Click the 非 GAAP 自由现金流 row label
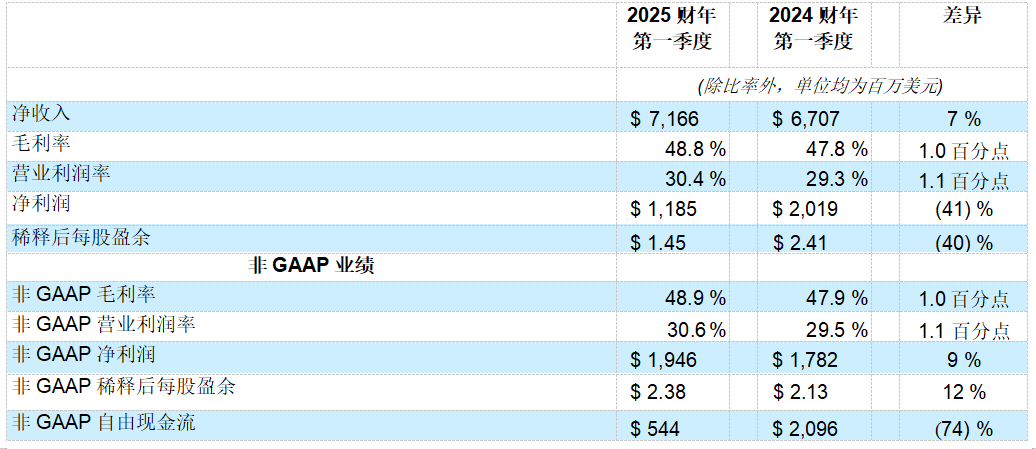Image resolution: width=1036 pixels, height=449 pixels. click(x=103, y=422)
